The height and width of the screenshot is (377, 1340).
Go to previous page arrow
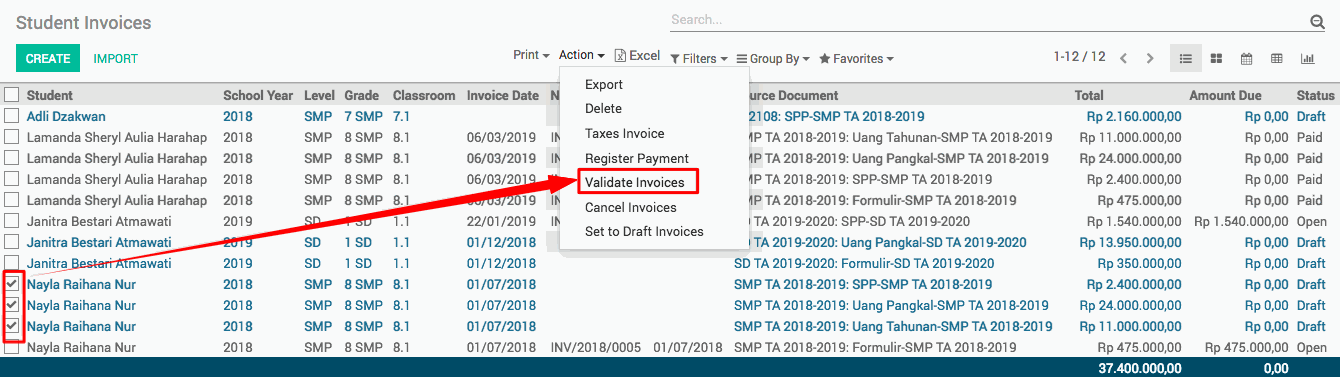[1124, 58]
